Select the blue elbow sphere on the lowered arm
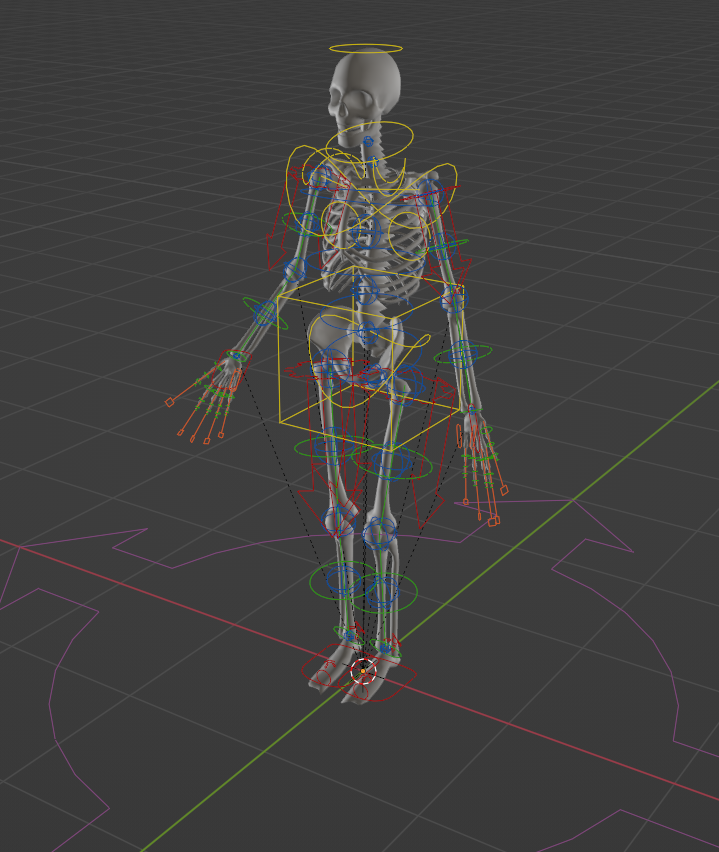Viewport: 719px width, 852px height. (454, 298)
